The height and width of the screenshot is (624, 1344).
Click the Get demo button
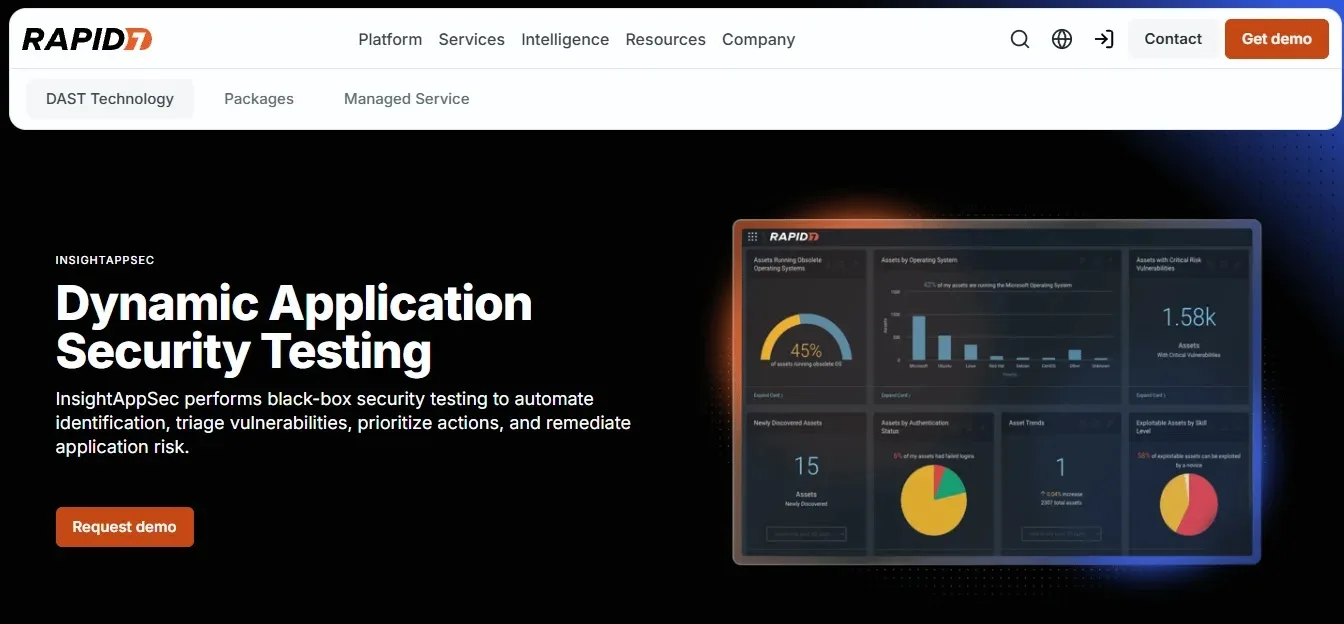point(1277,39)
